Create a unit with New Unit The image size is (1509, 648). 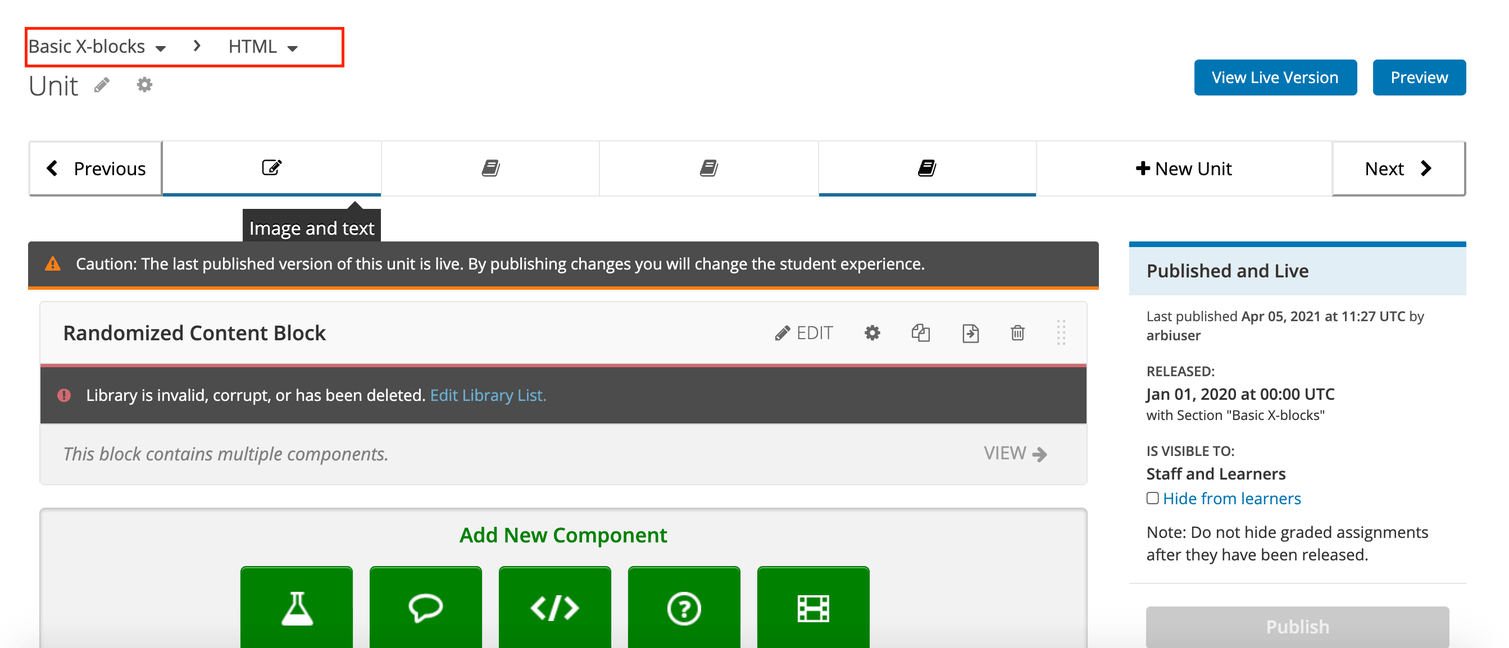pos(1184,168)
